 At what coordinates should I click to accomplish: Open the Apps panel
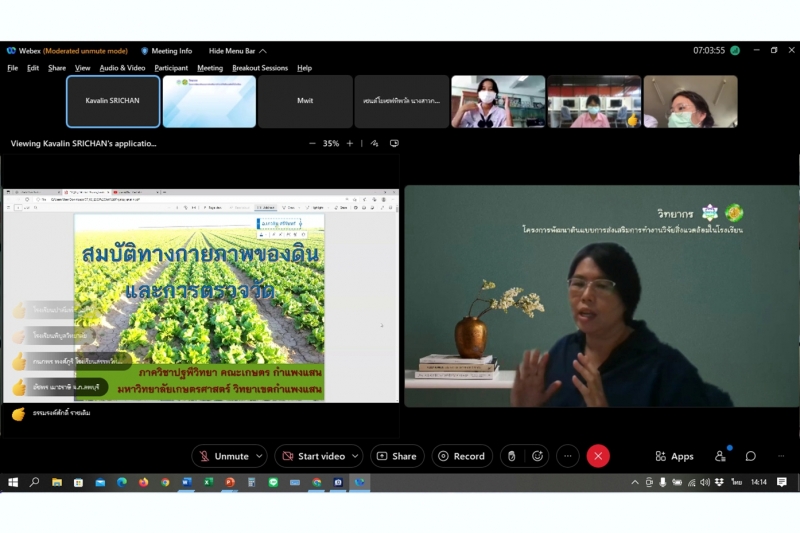tap(674, 456)
